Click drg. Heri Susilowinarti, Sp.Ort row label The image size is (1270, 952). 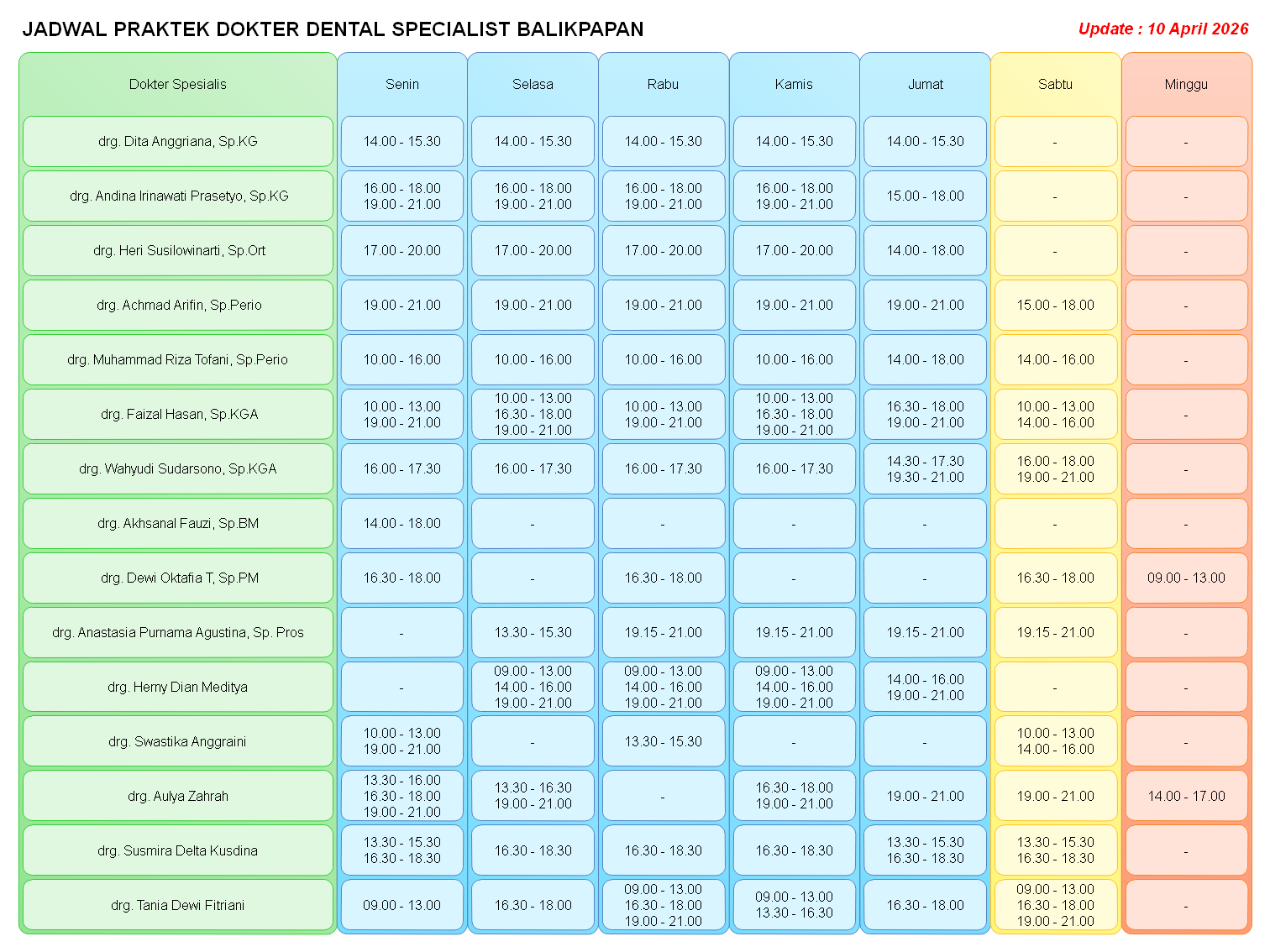click(177, 250)
